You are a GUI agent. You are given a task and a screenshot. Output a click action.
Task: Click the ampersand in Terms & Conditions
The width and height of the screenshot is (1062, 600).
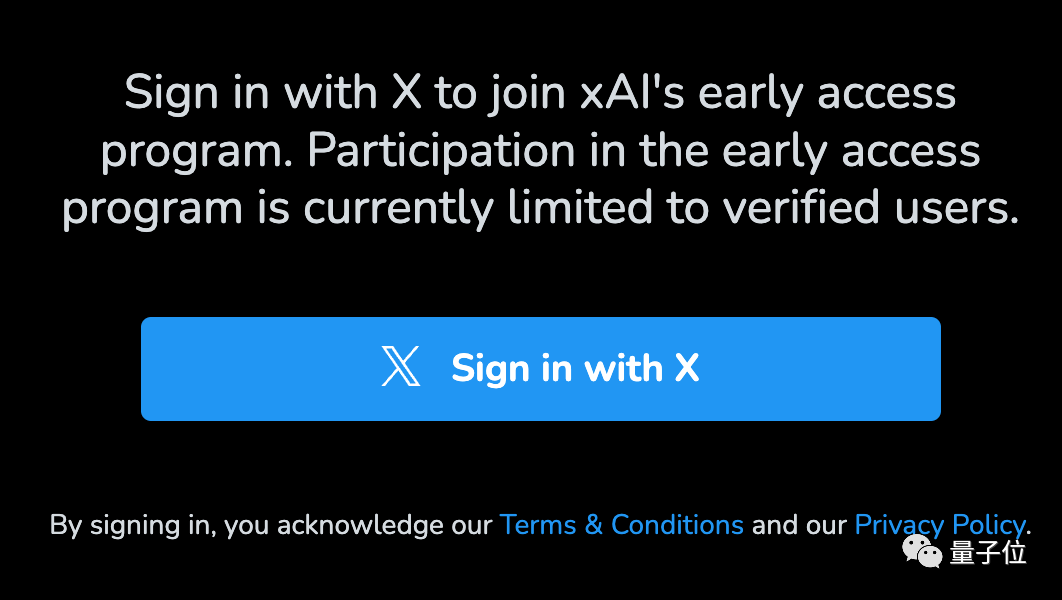coord(594,525)
